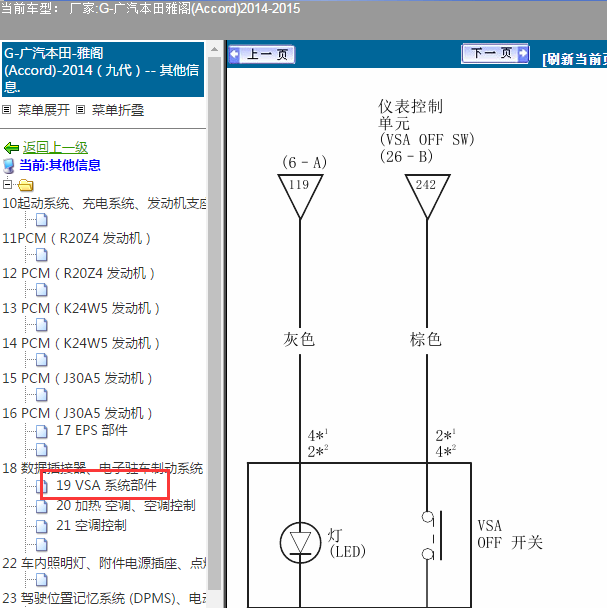Click the 灯 (LED) diode symbol
The image size is (607, 608).
(301, 542)
